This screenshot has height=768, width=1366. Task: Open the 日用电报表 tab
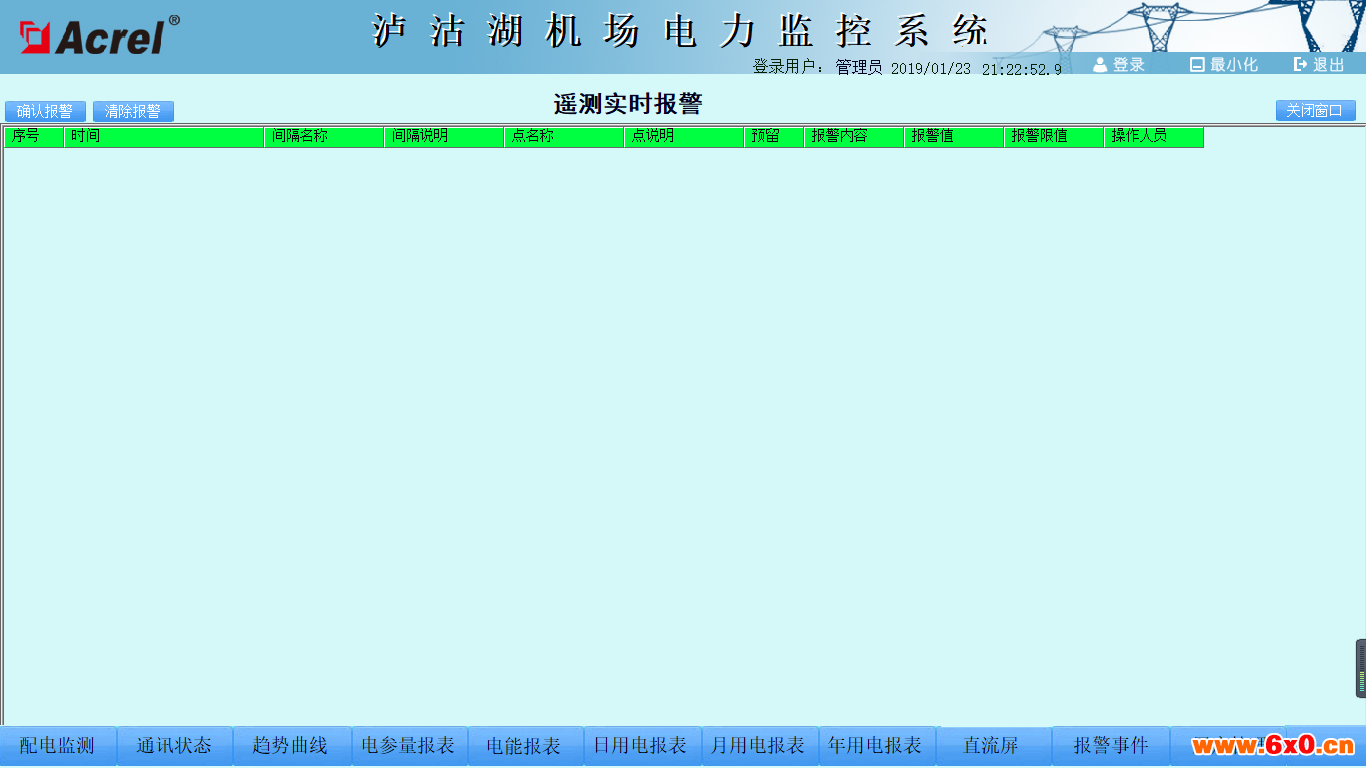(x=641, y=746)
